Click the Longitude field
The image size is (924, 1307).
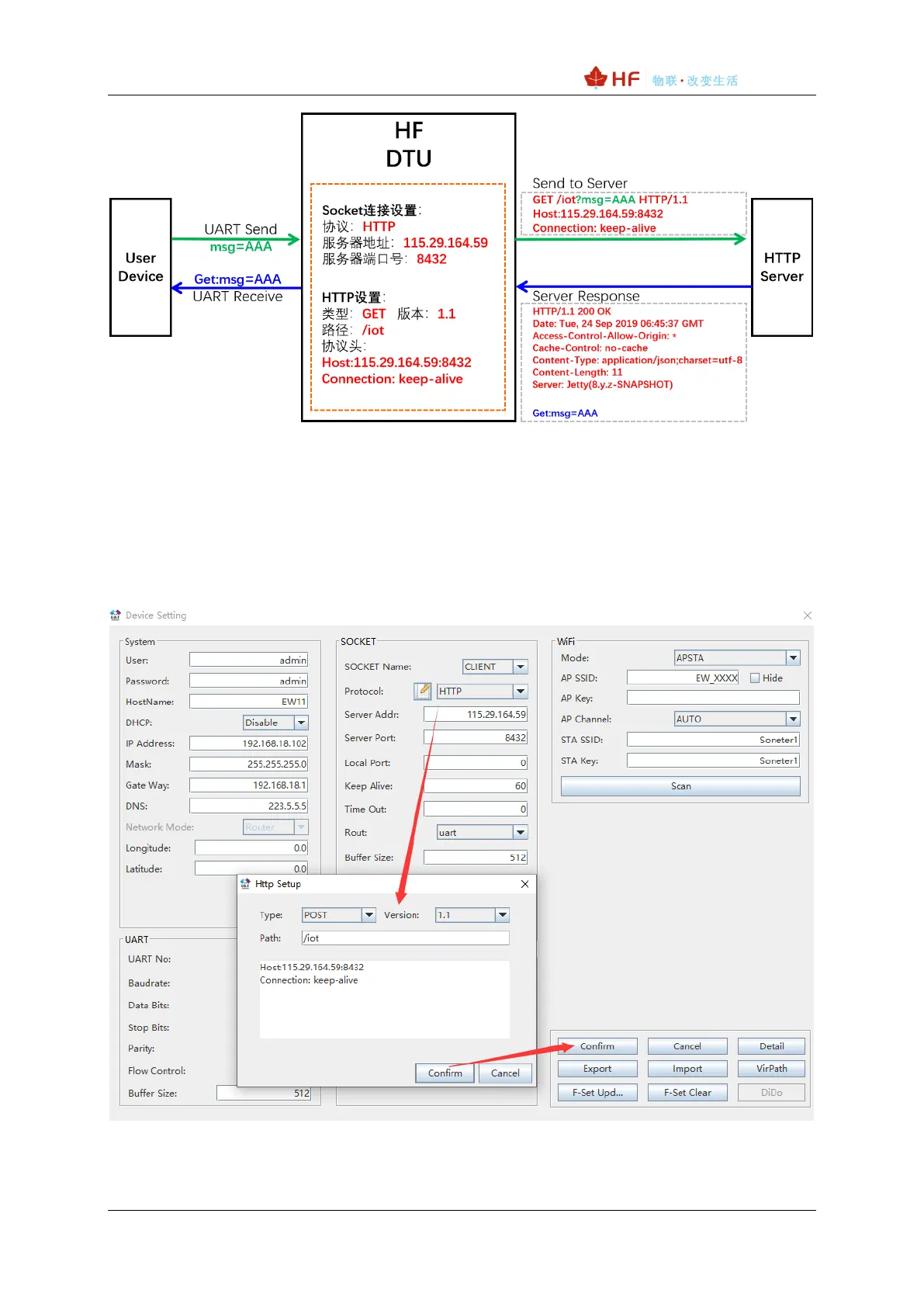point(251,848)
